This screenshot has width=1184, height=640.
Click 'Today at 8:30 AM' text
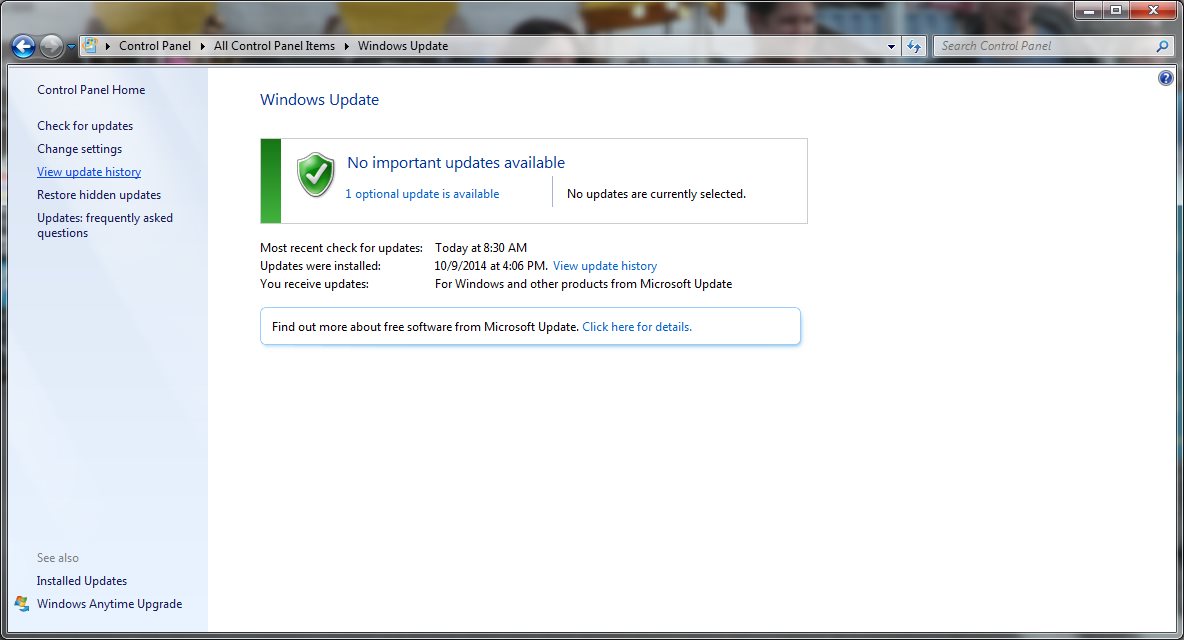point(481,248)
